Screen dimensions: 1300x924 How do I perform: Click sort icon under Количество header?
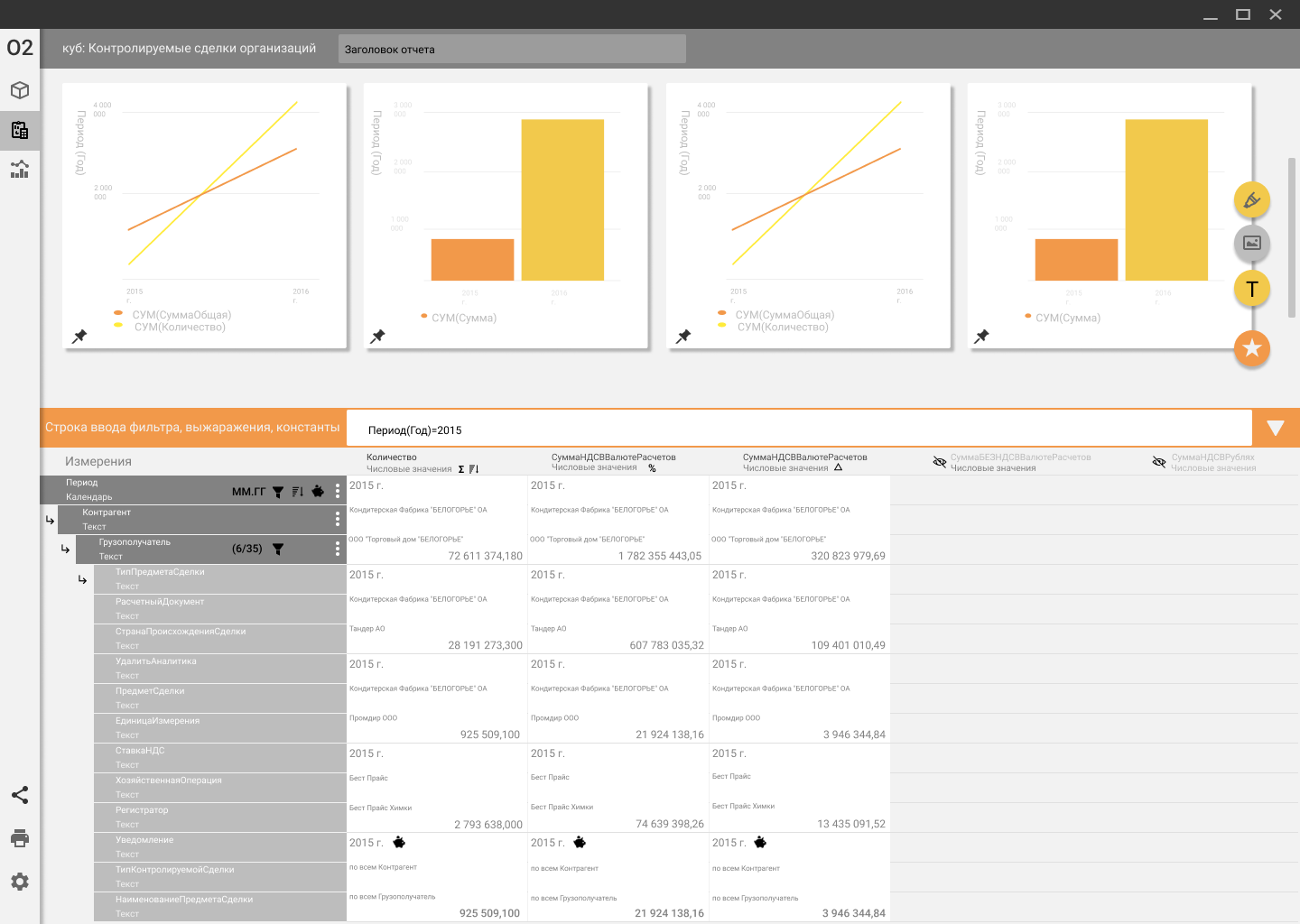pyautogui.click(x=474, y=469)
